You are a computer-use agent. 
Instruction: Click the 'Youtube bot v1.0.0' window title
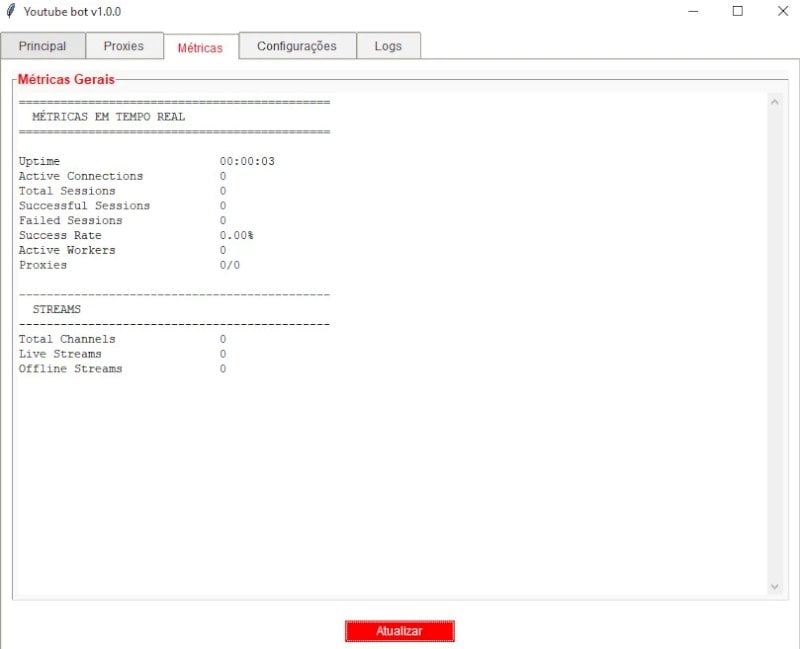point(72,11)
